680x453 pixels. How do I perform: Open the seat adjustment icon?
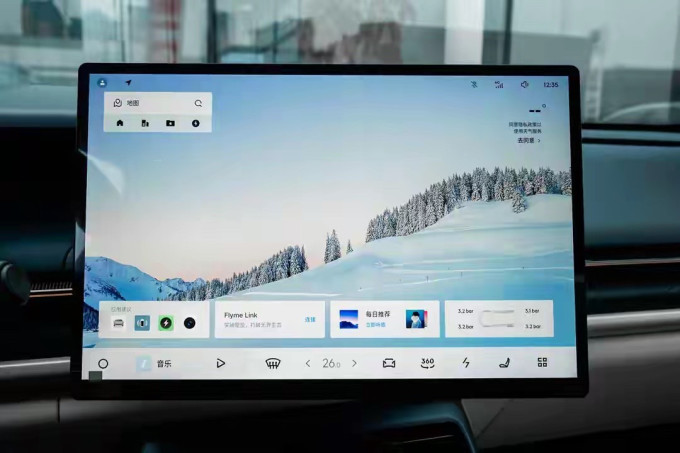[x=504, y=363]
